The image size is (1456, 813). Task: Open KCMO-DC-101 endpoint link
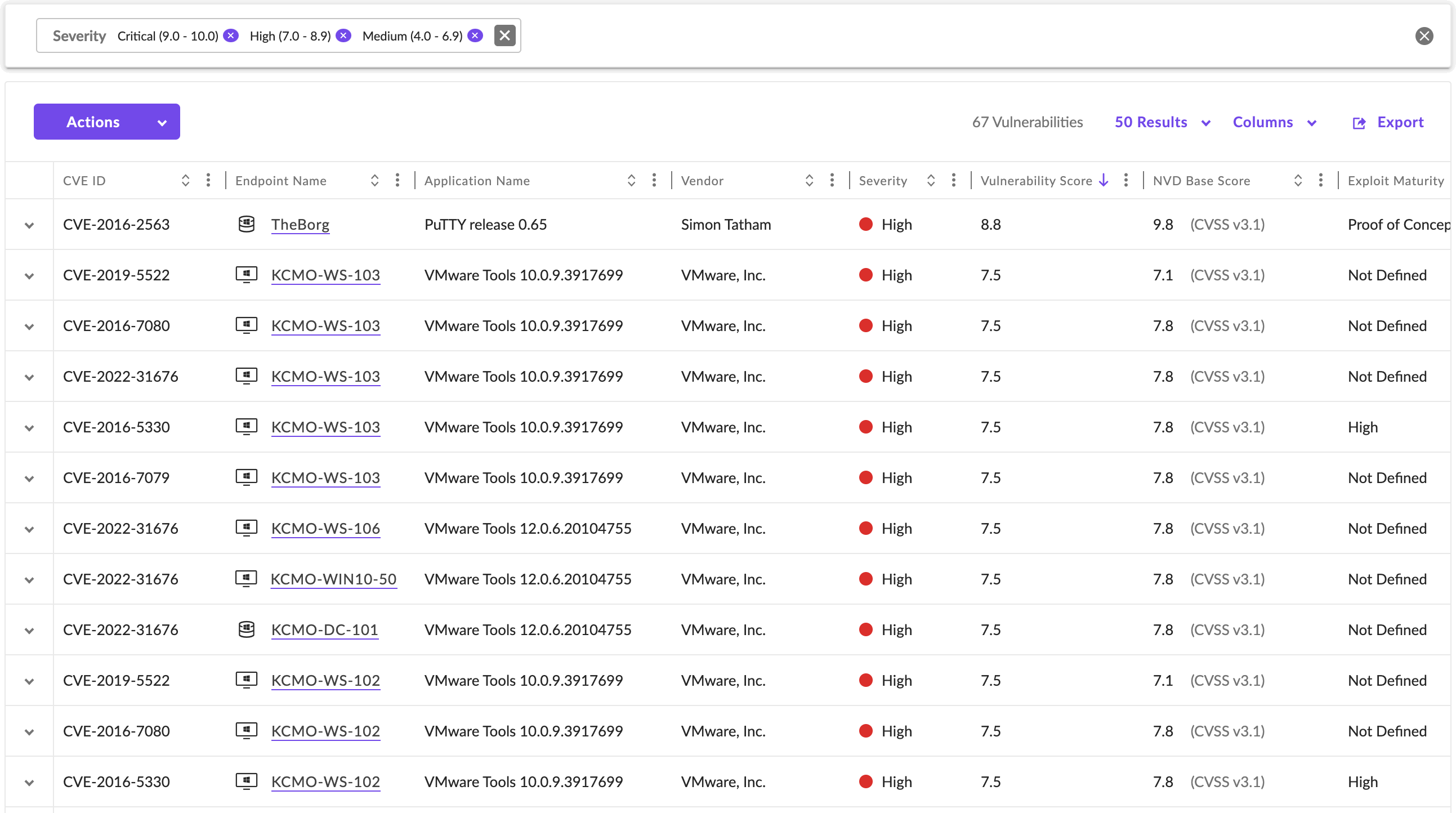click(324, 630)
